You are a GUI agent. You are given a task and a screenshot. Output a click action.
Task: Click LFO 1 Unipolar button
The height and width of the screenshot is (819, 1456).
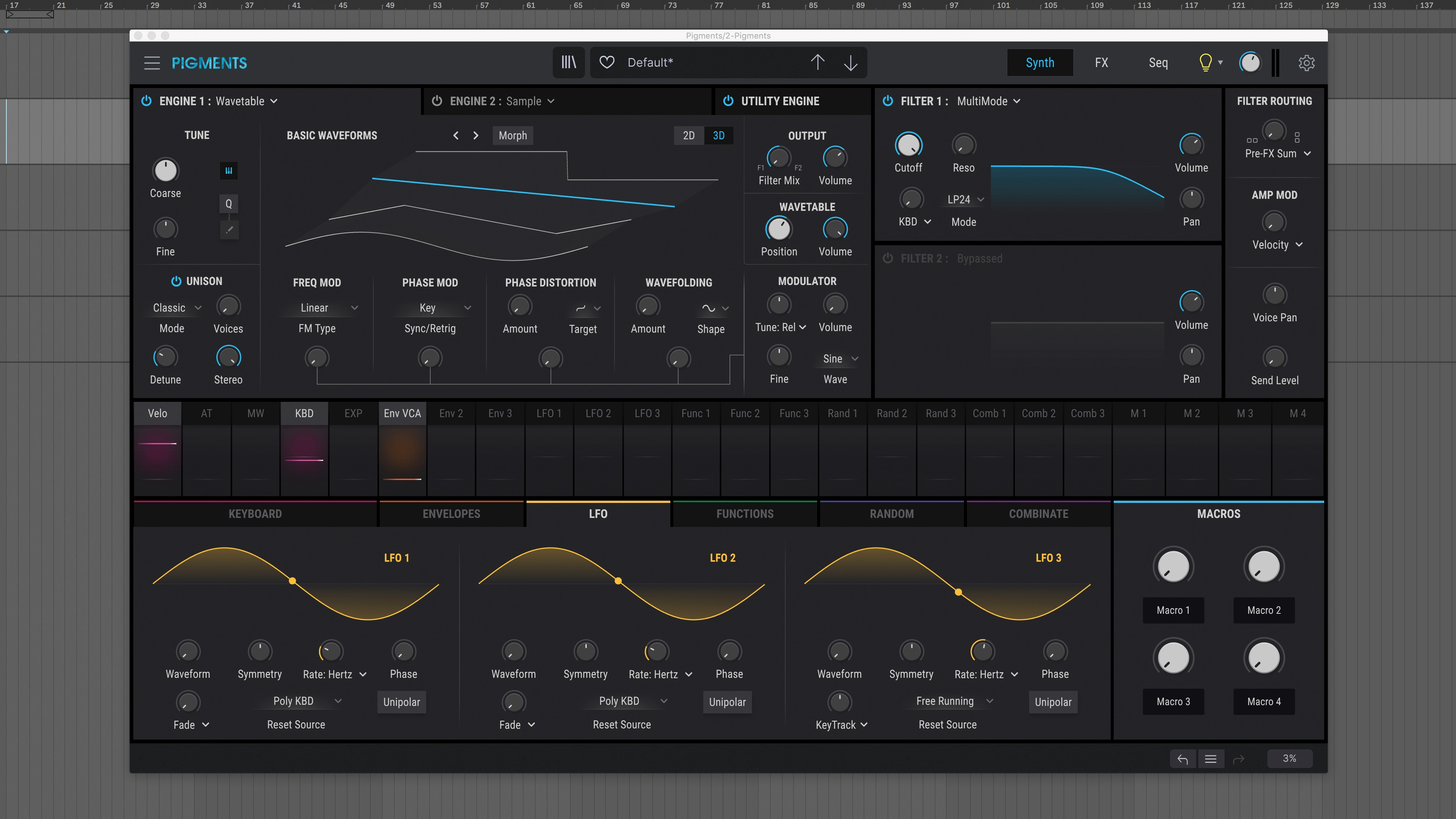coord(401,702)
